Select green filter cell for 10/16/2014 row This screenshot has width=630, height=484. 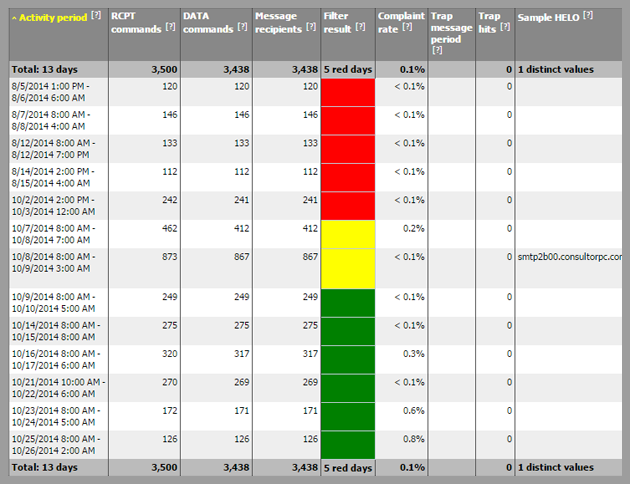(348, 360)
